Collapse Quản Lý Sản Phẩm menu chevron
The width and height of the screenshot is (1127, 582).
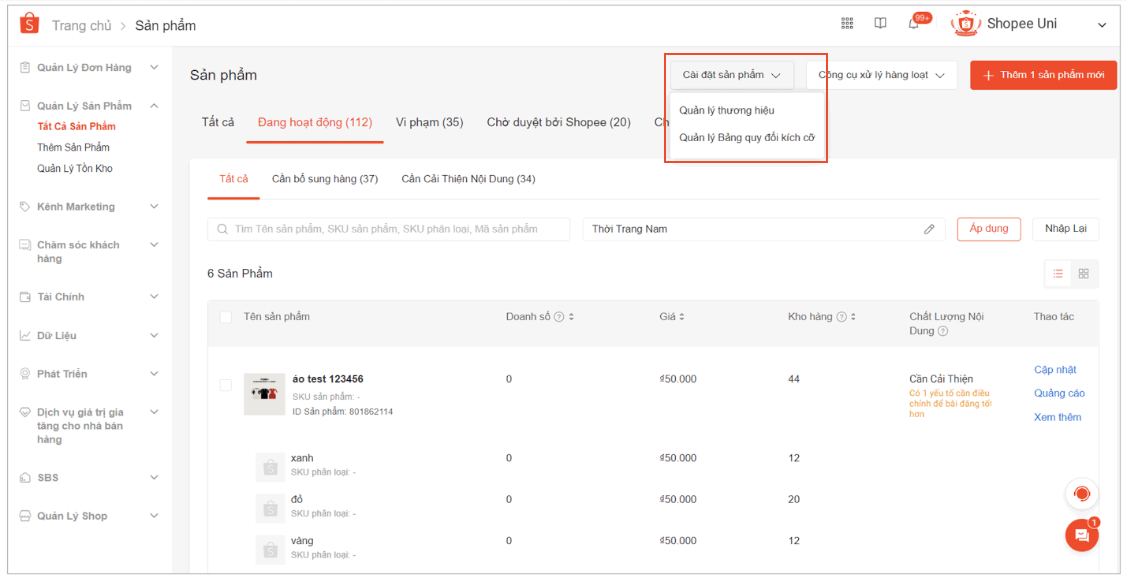[x=154, y=106]
